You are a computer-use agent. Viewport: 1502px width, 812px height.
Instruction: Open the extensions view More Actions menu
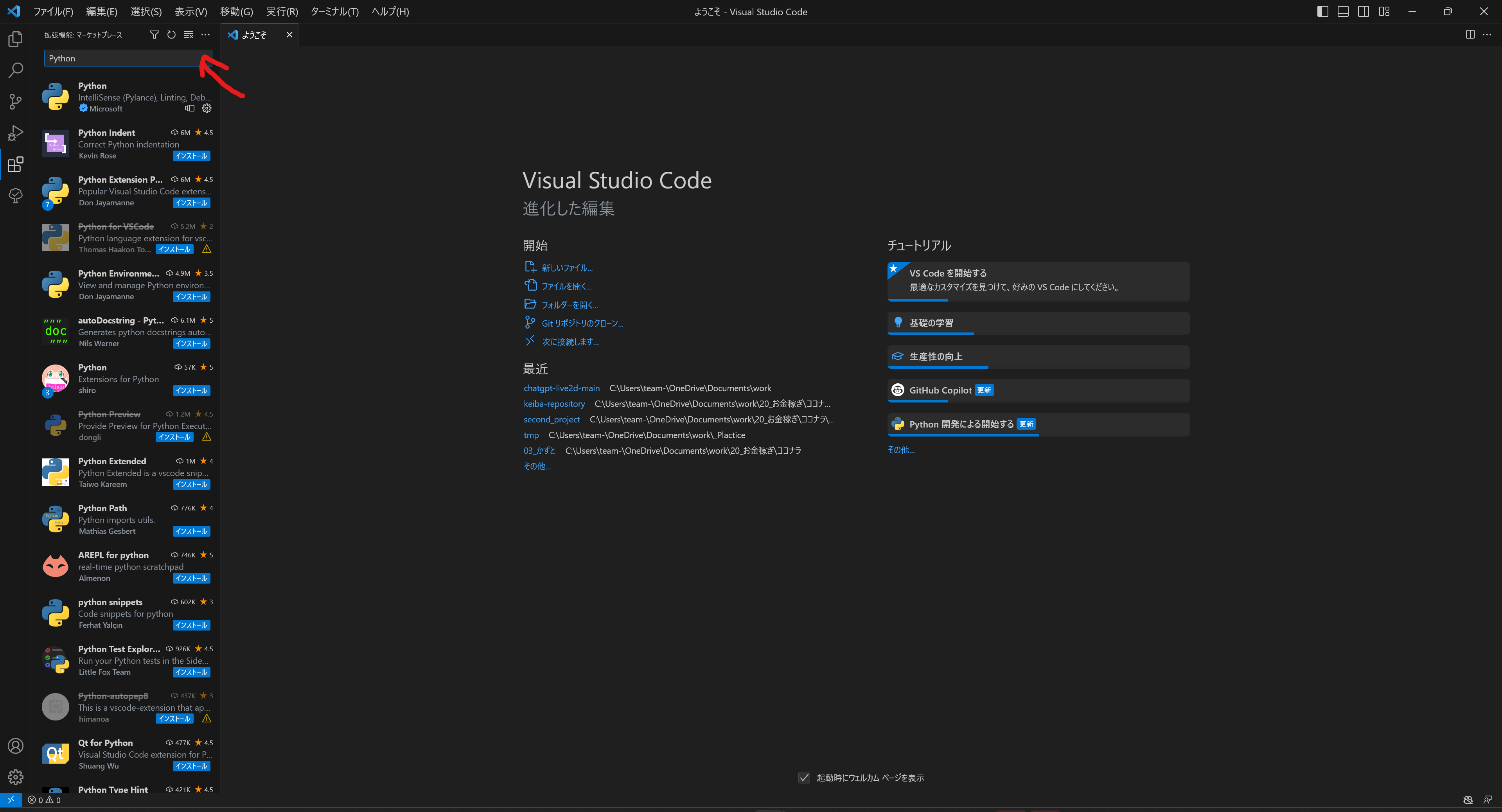(x=205, y=34)
